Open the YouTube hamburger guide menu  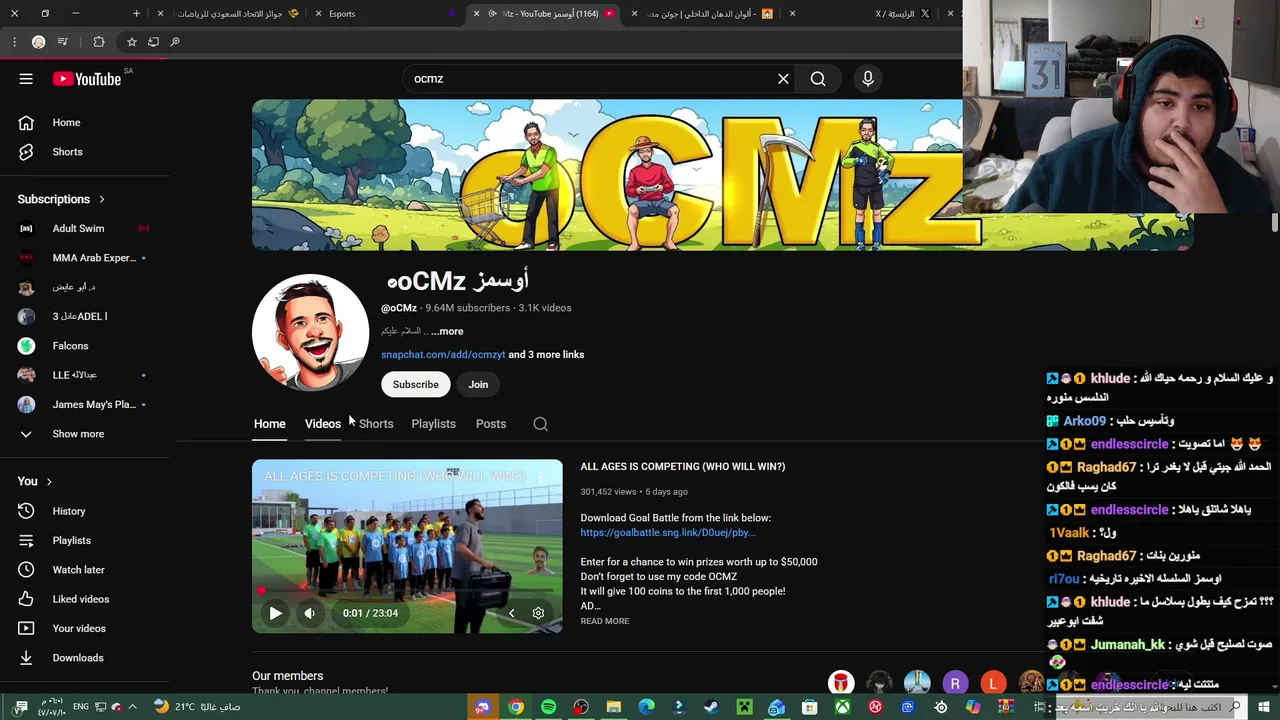click(x=26, y=79)
